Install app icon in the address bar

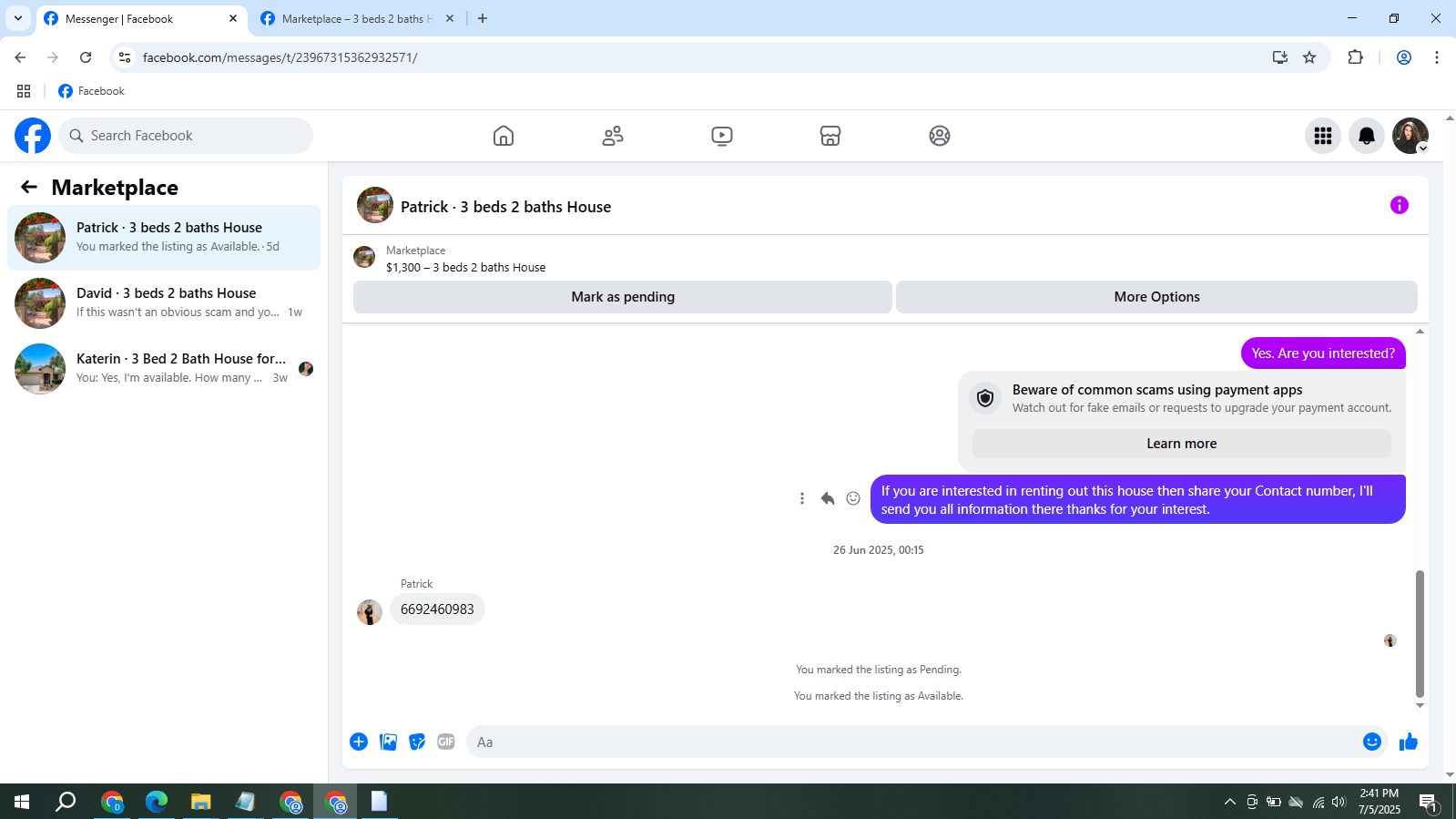(x=1280, y=57)
